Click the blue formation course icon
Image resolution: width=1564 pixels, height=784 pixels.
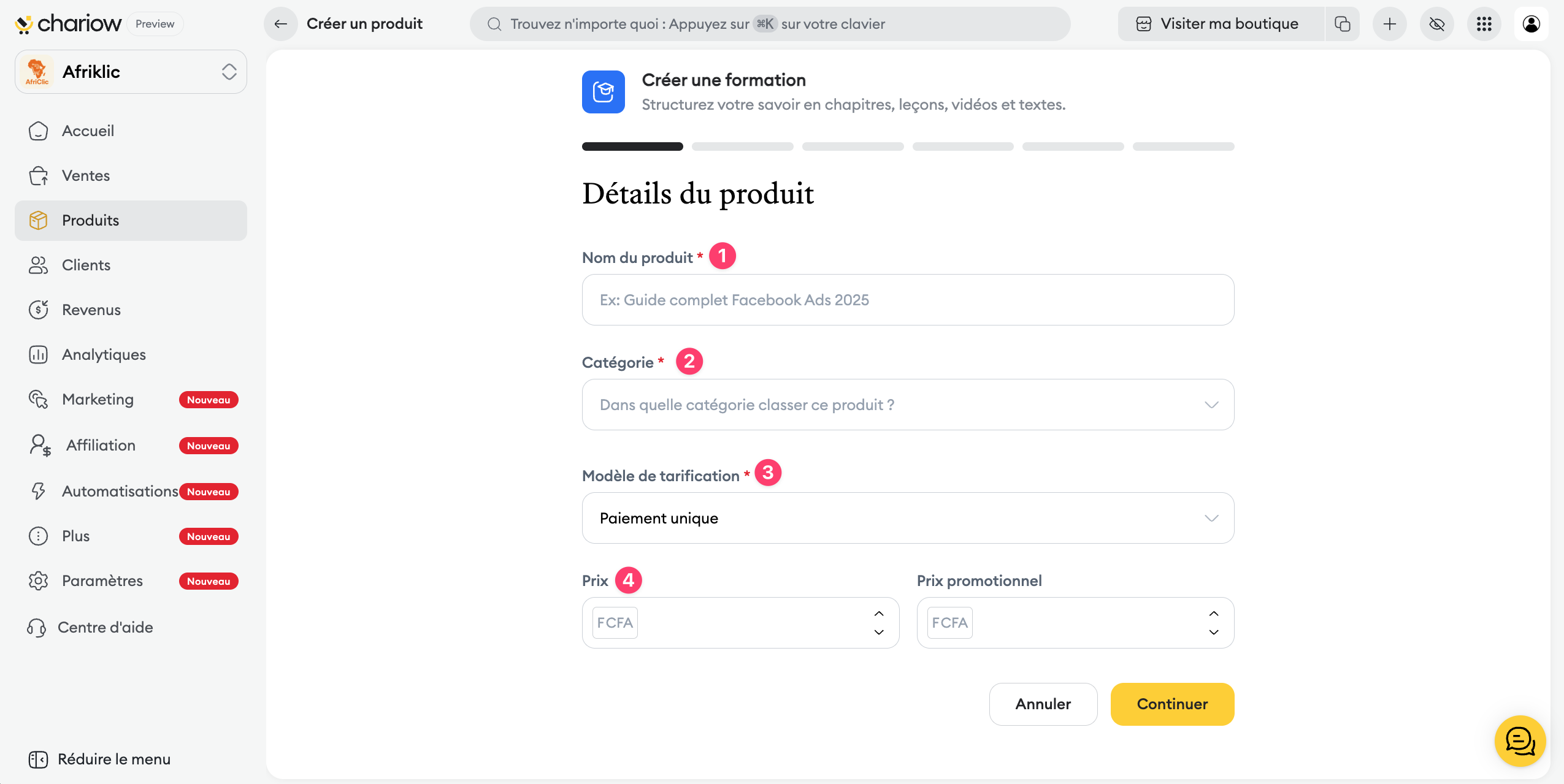click(603, 92)
